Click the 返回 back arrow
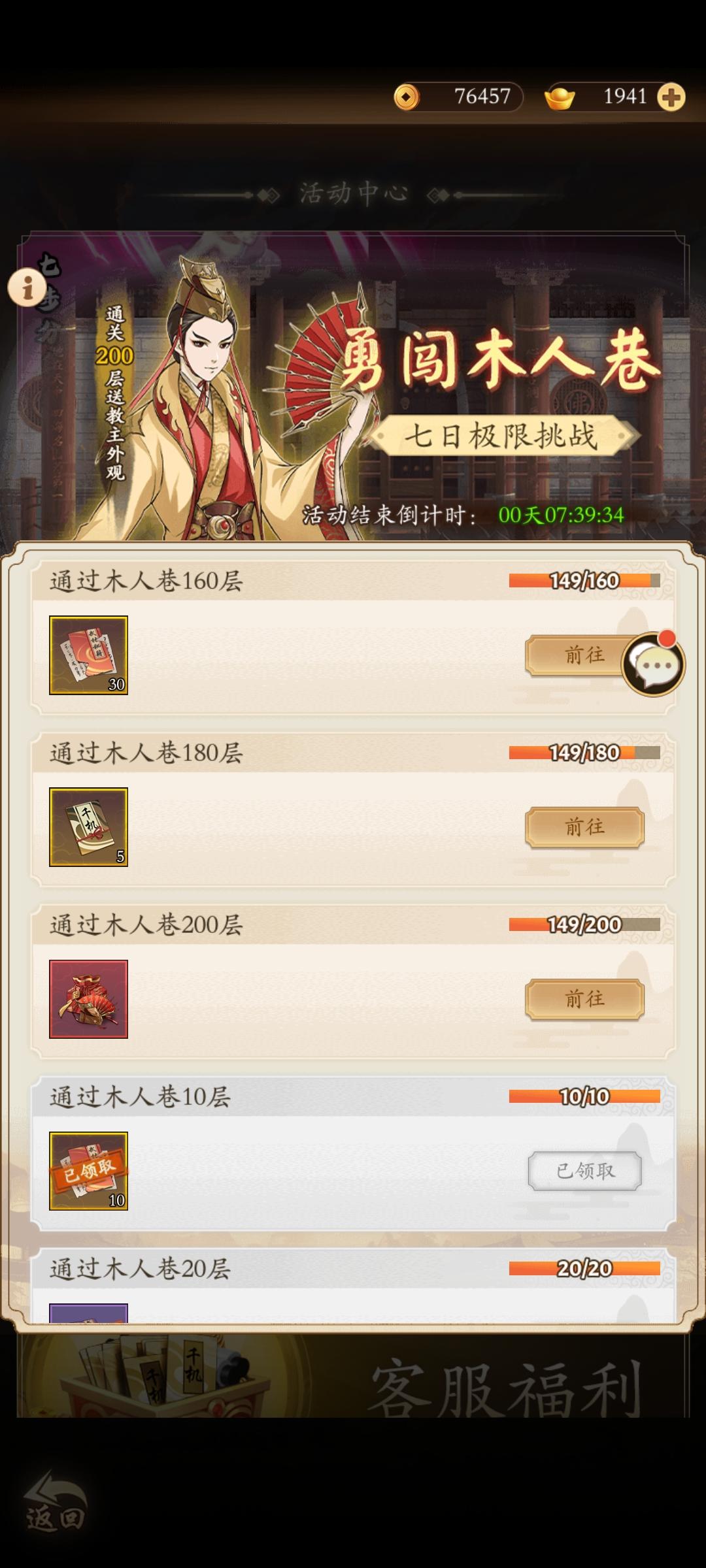The height and width of the screenshot is (1568, 706). 56,1502
